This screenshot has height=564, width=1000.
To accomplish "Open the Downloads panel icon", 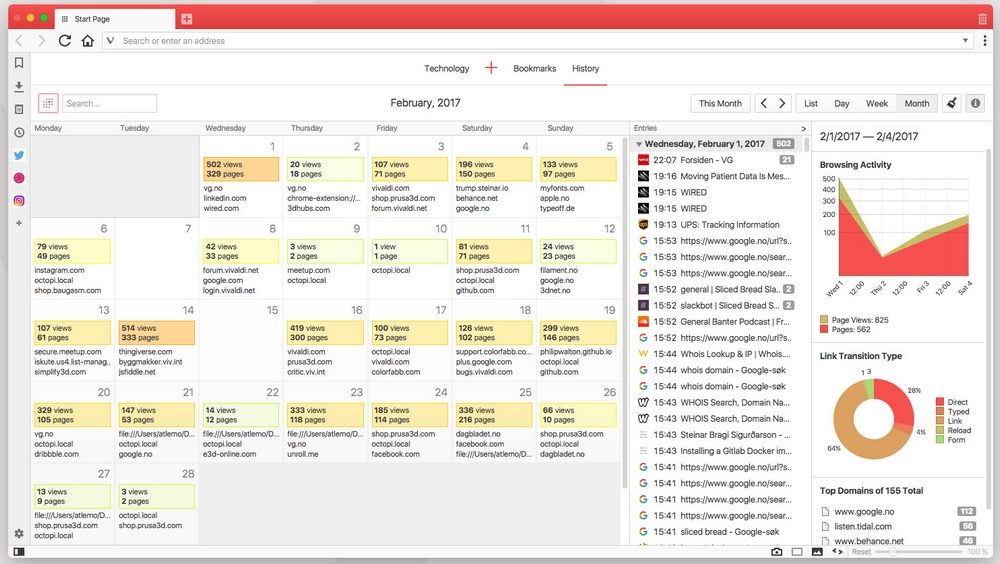I will click(x=19, y=86).
